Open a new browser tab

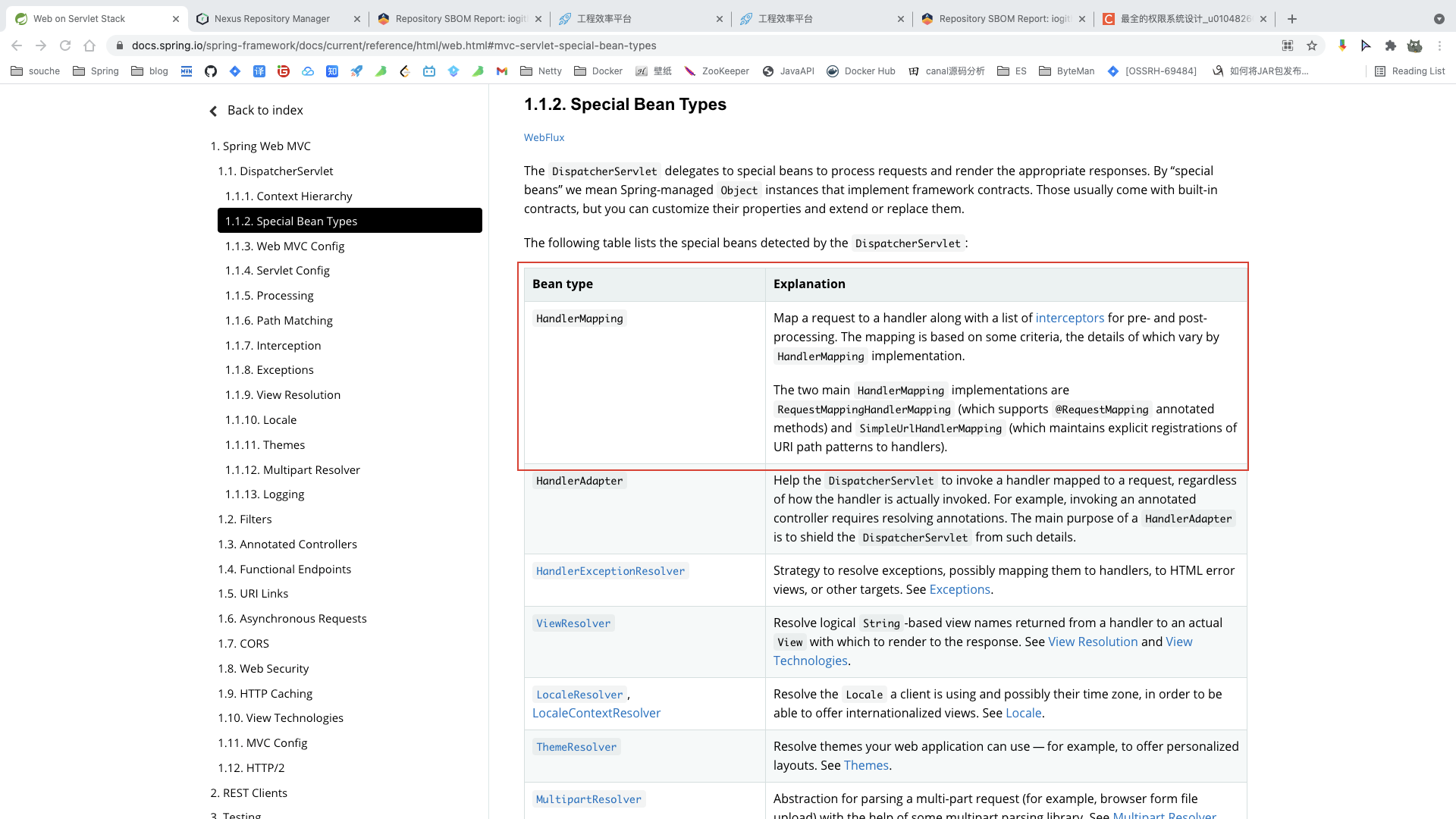[x=1292, y=19]
